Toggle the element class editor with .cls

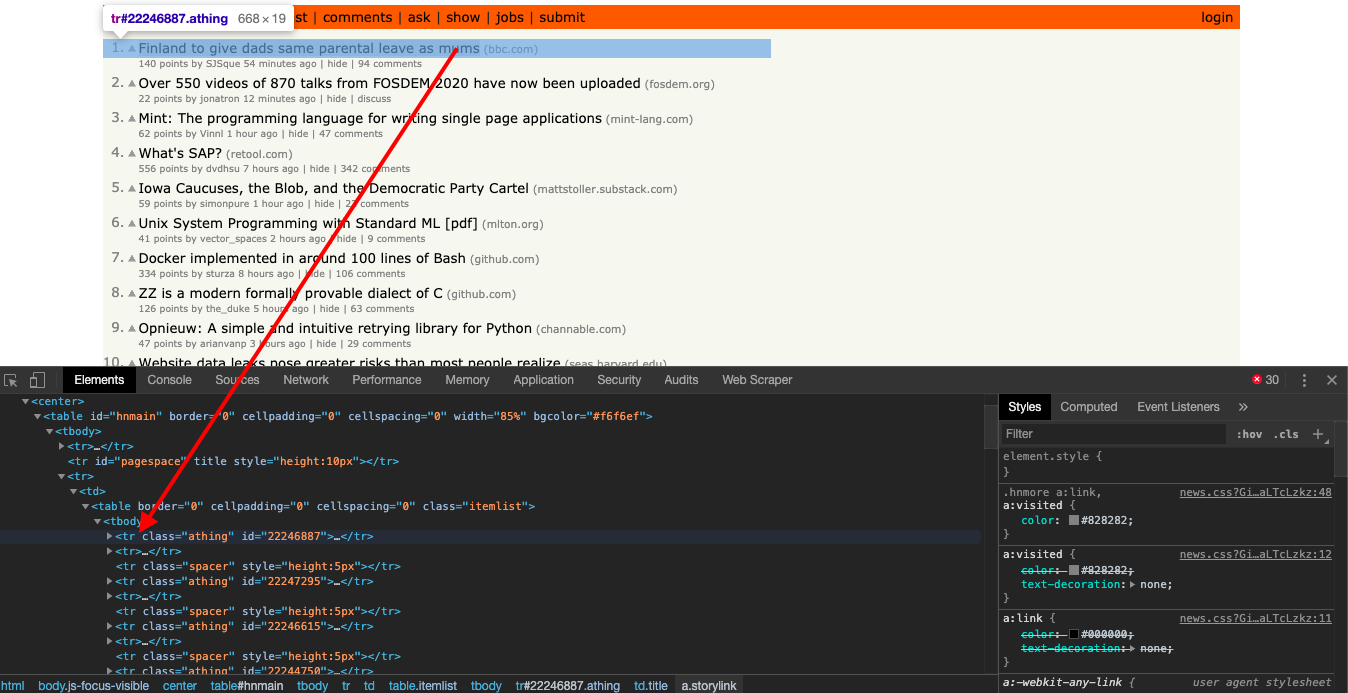coord(1287,433)
